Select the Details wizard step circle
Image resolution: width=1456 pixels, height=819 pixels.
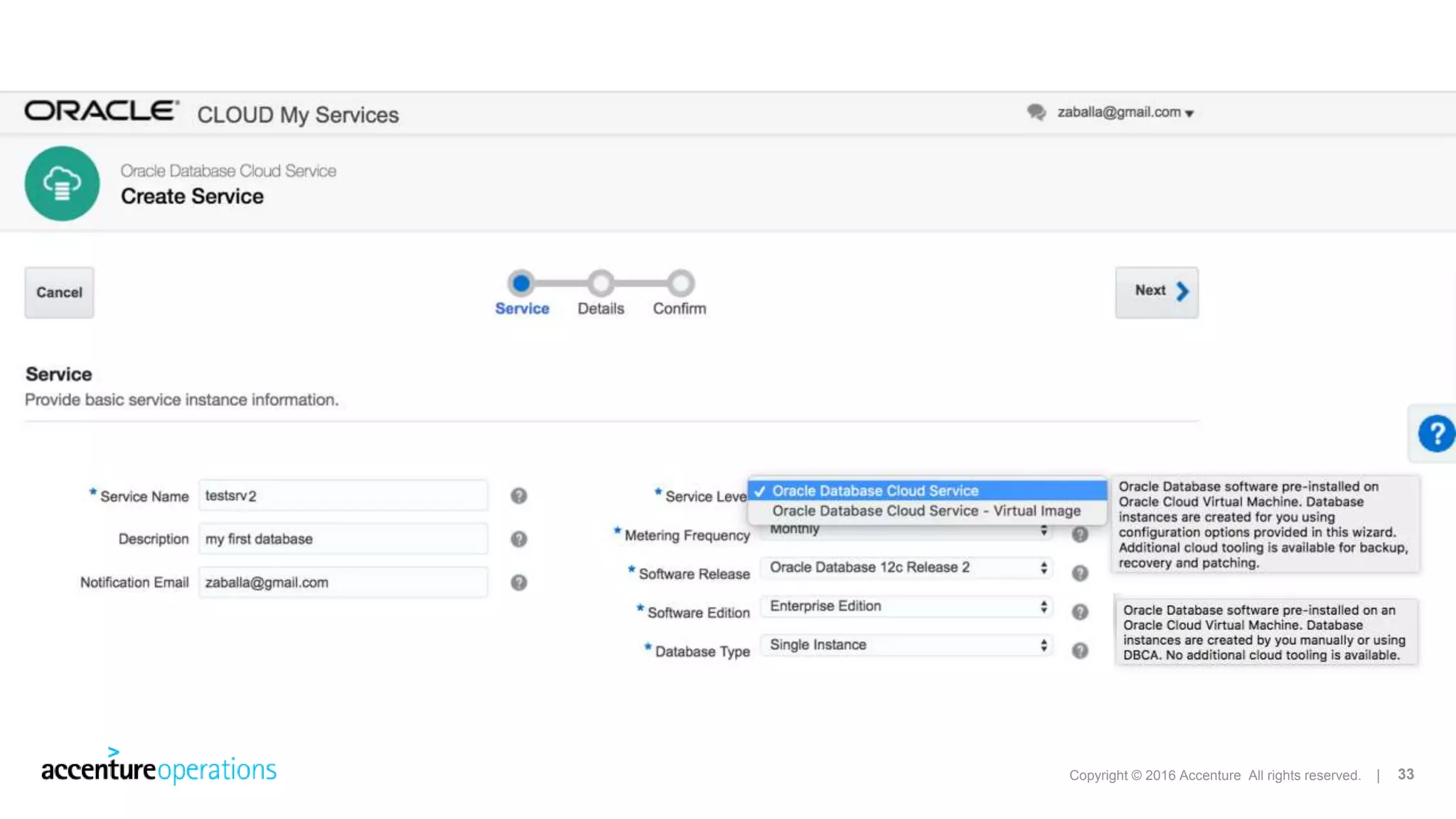(601, 283)
